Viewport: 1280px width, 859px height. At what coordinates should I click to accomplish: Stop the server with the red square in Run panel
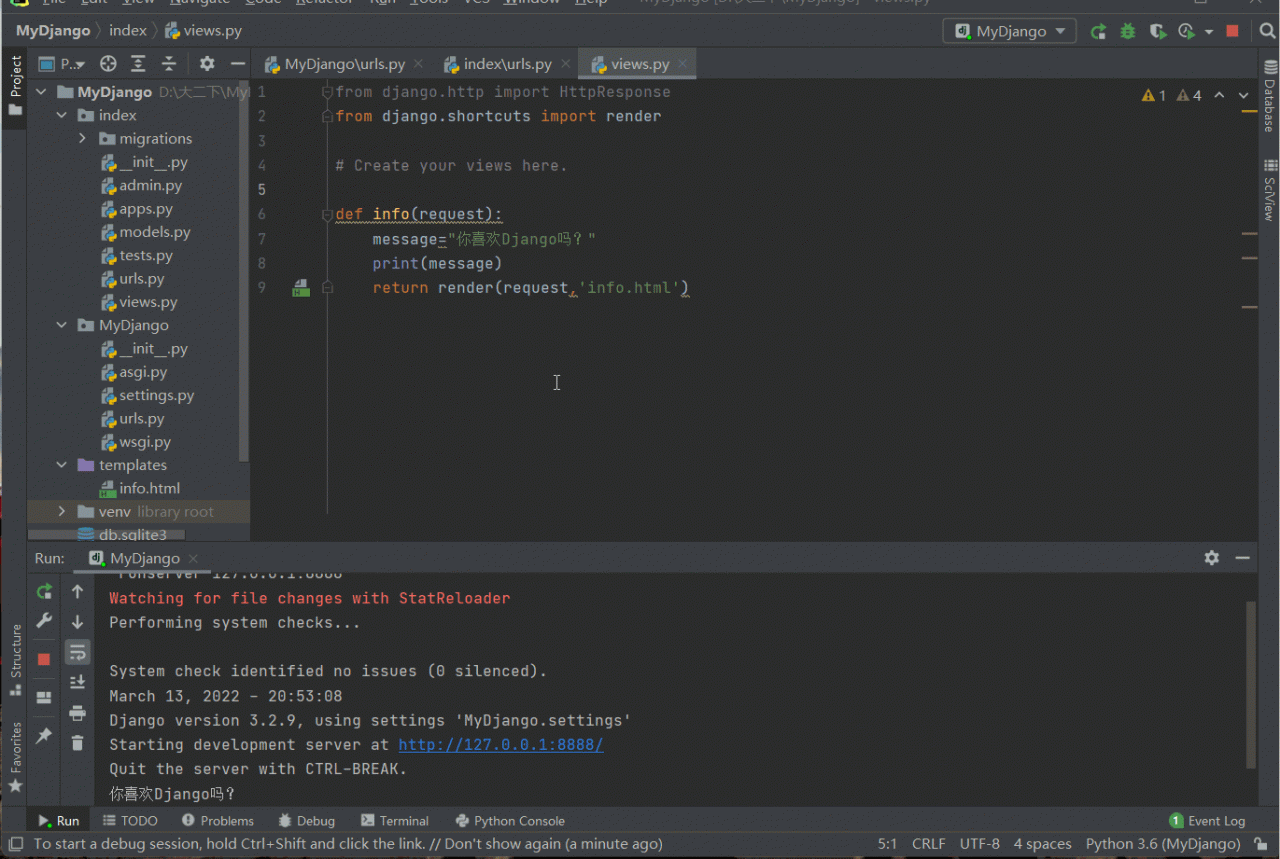[x=44, y=659]
